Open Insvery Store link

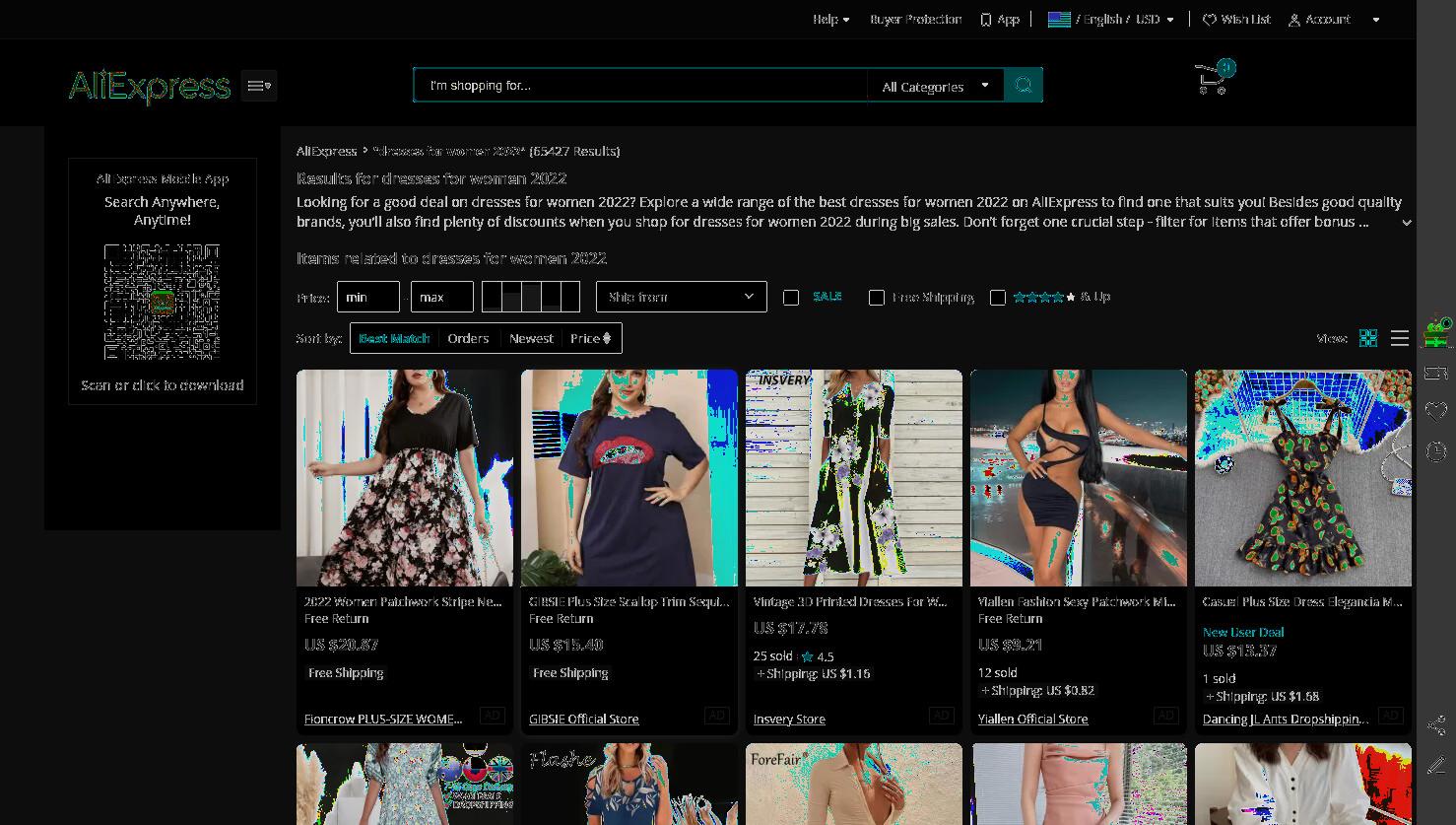click(789, 720)
